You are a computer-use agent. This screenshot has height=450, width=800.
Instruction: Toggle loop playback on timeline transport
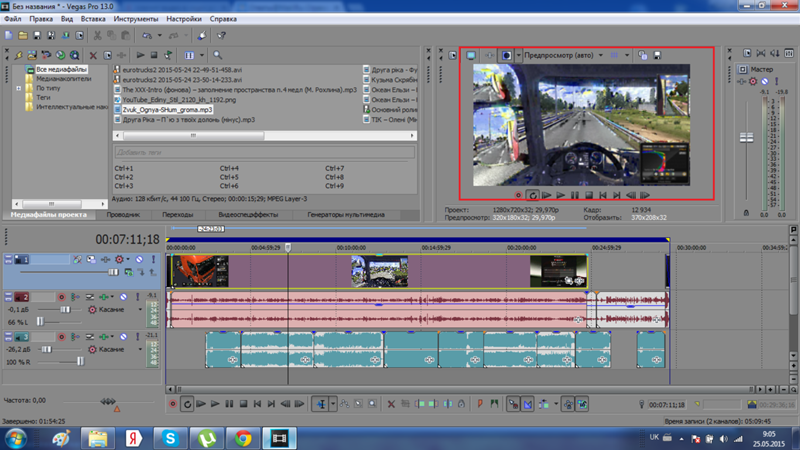click(x=187, y=405)
